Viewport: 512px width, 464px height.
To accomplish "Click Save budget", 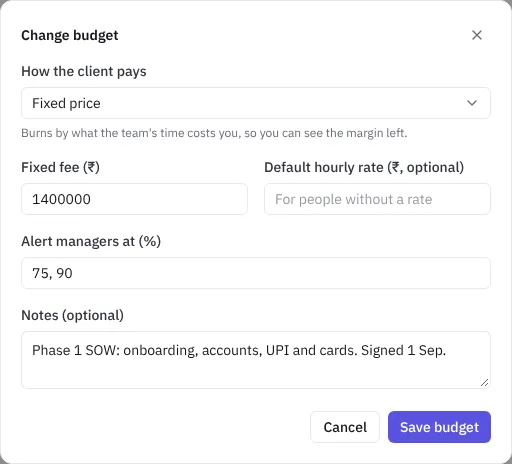I will pyautogui.click(x=439, y=427).
